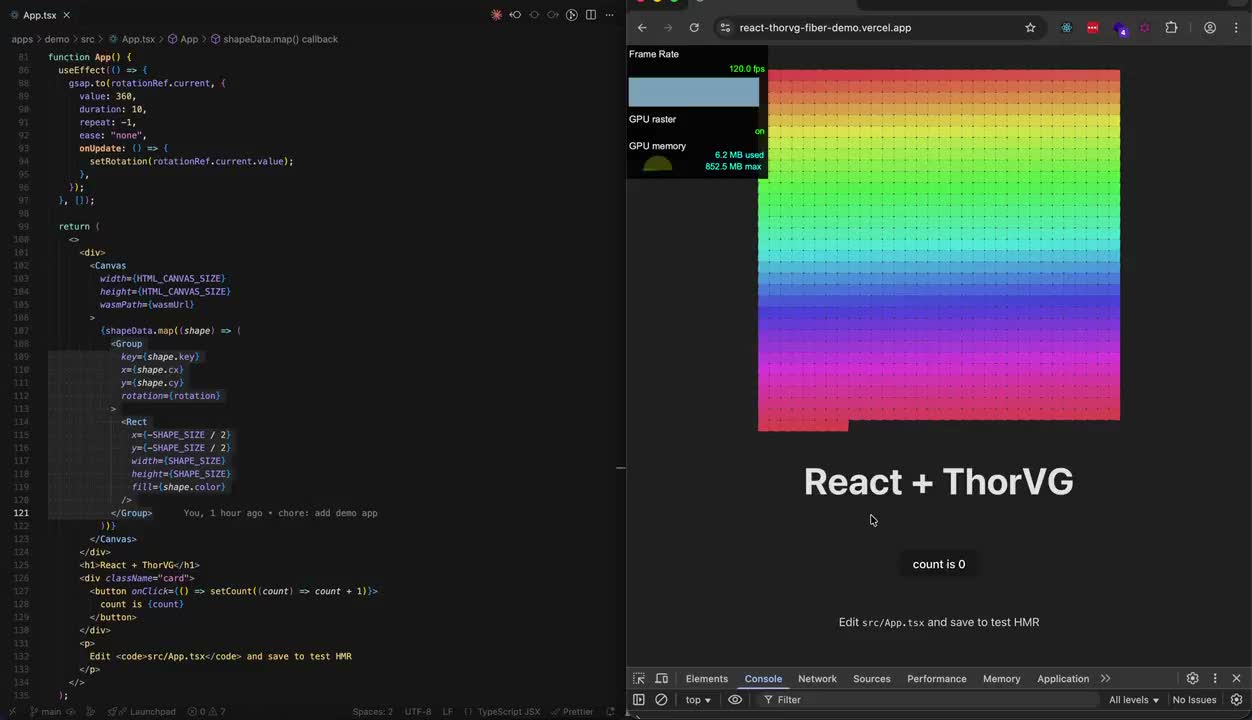Click the 'main' git branch in status bar
Viewport: 1252px width, 720px height.
[x=45, y=712]
